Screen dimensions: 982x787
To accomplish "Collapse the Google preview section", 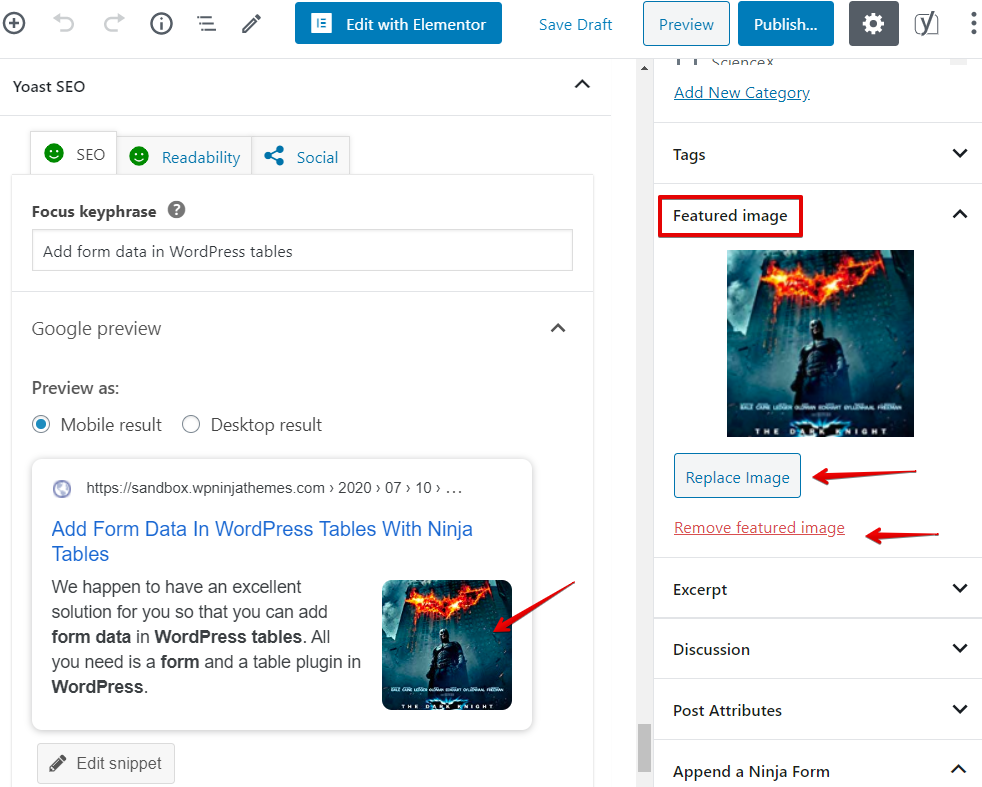I will (558, 328).
